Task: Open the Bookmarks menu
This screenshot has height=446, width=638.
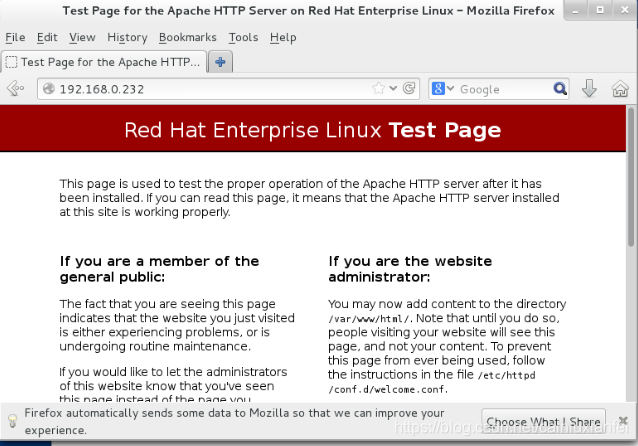Action: point(188,37)
